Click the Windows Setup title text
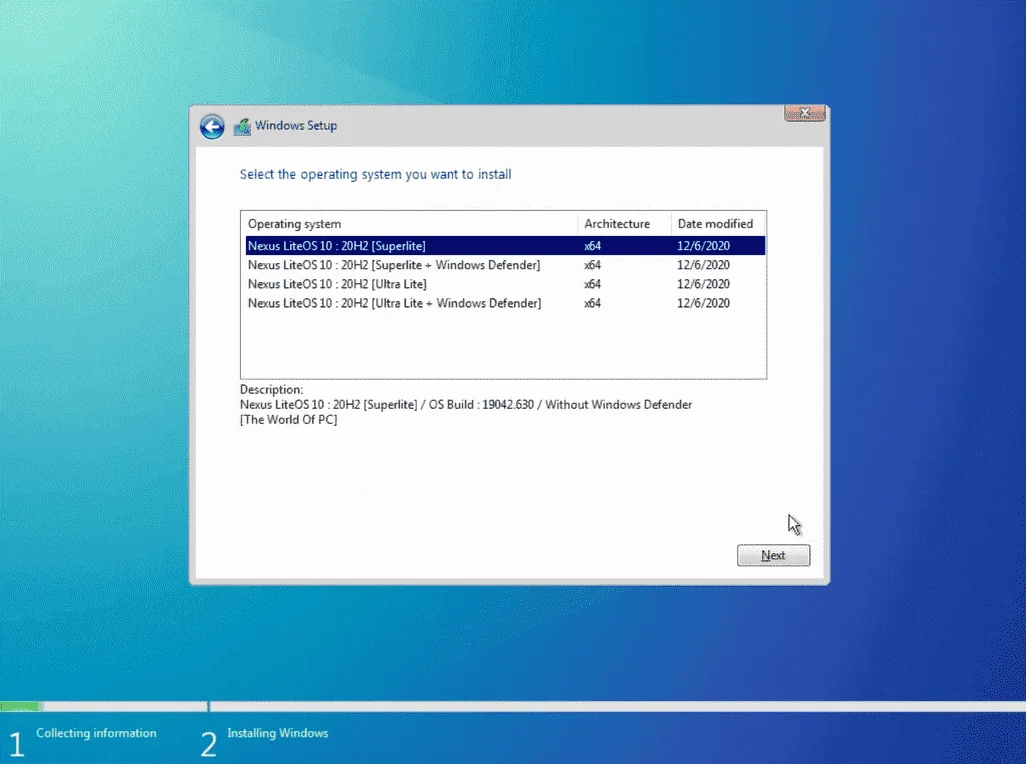Viewport: 1026px width, 764px height. click(296, 126)
